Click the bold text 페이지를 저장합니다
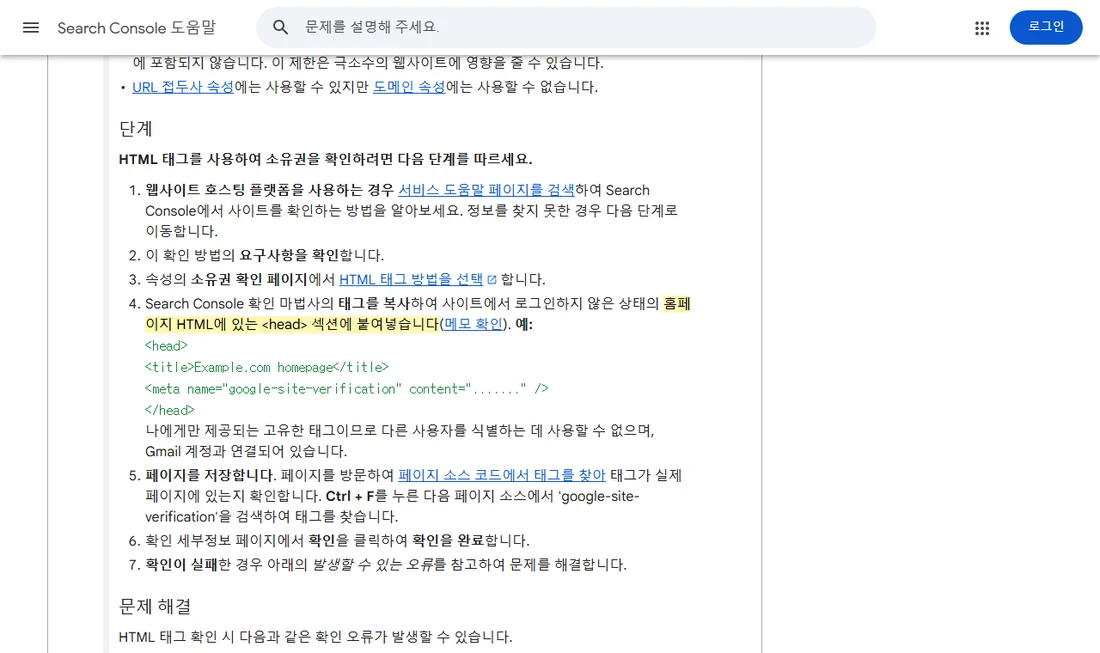Screen dimensions: 1100x653 tap(210, 475)
